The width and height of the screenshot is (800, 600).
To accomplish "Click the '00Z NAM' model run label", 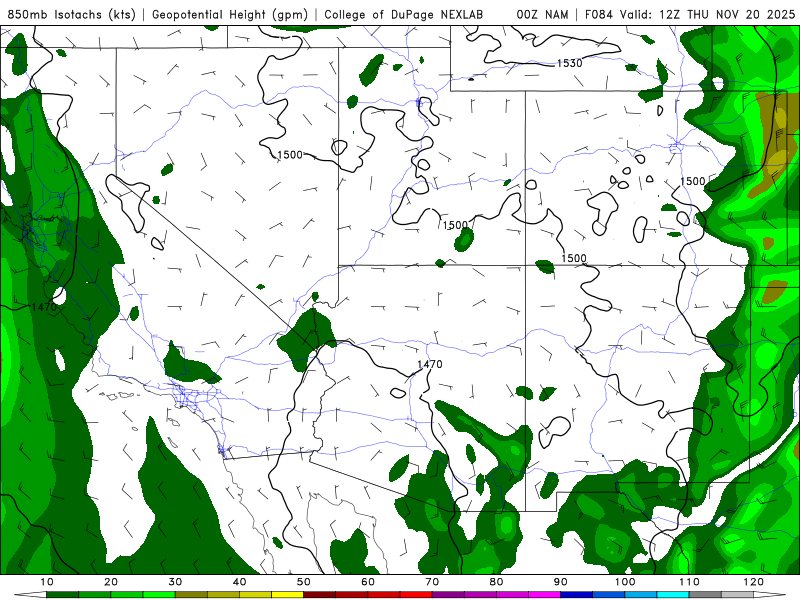I will [x=542, y=15].
